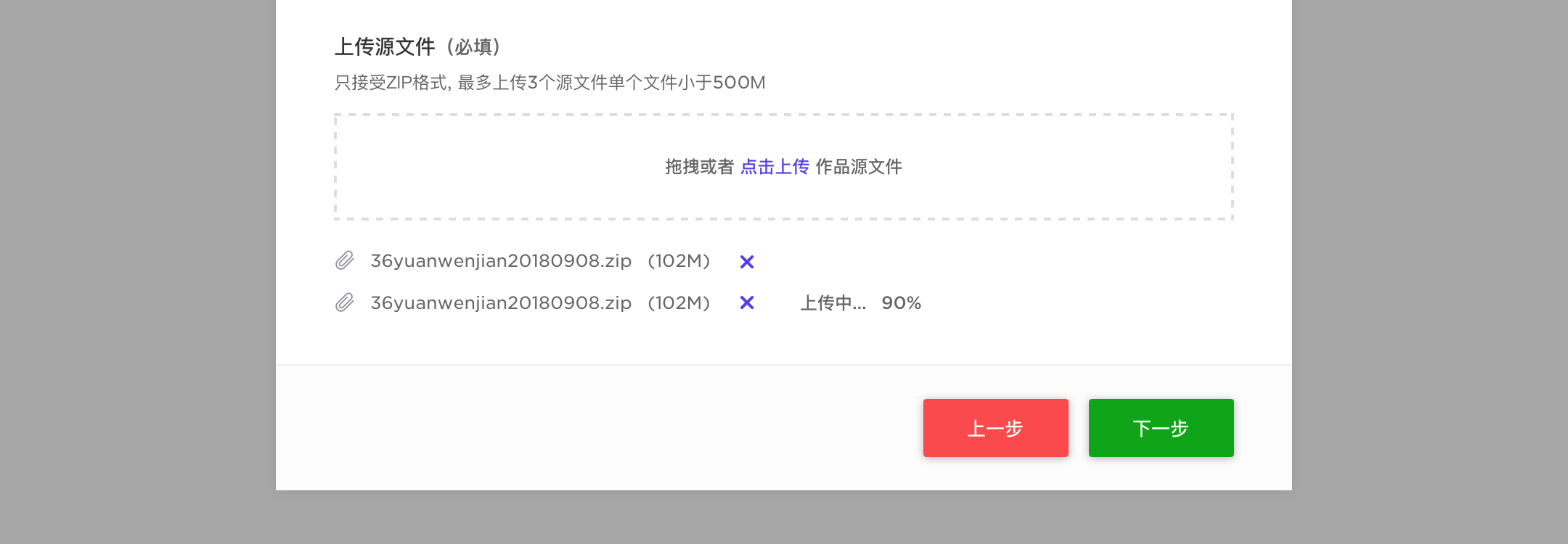Click the 上传源文件（必填） heading
This screenshot has width=1568, height=544.
click(417, 47)
